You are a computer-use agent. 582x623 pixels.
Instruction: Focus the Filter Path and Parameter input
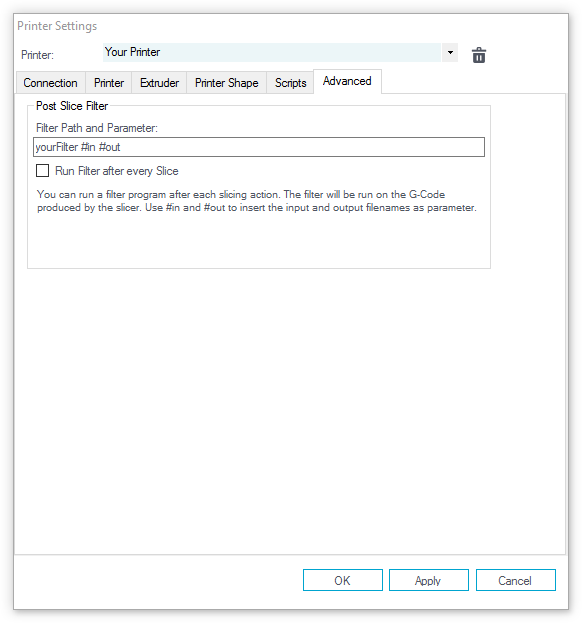click(259, 147)
